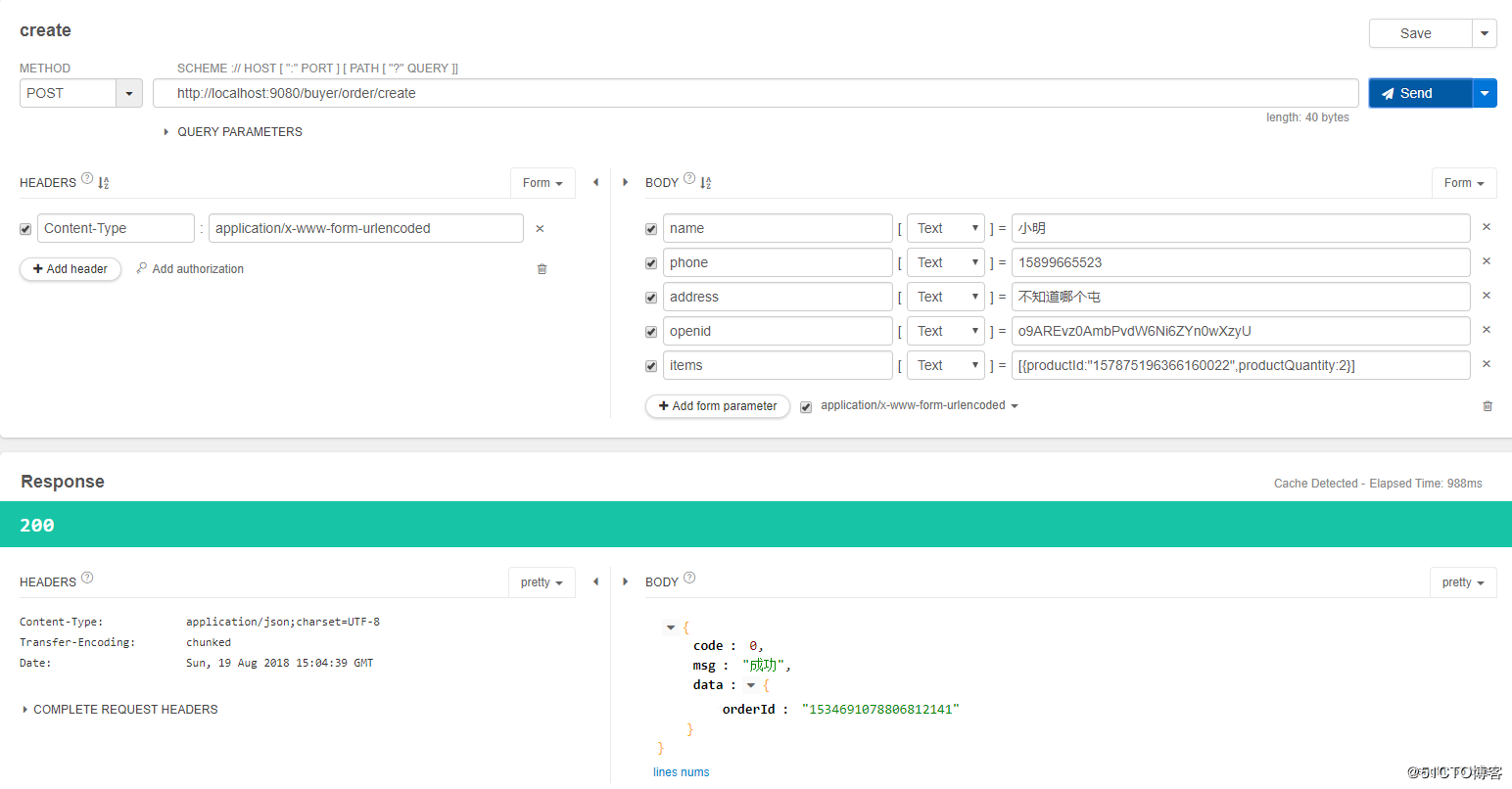Open the Text type dropdown for openid

(946, 331)
